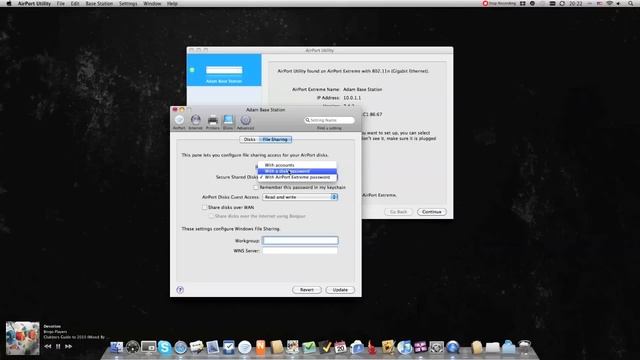Open the File menu

pos(61,3)
